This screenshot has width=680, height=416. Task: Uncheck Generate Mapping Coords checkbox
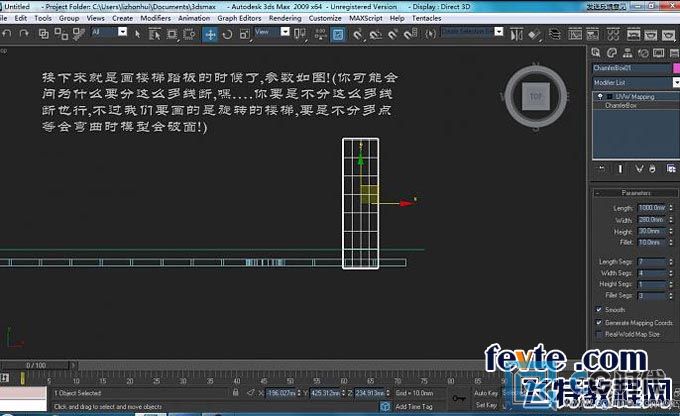click(x=599, y=323)
